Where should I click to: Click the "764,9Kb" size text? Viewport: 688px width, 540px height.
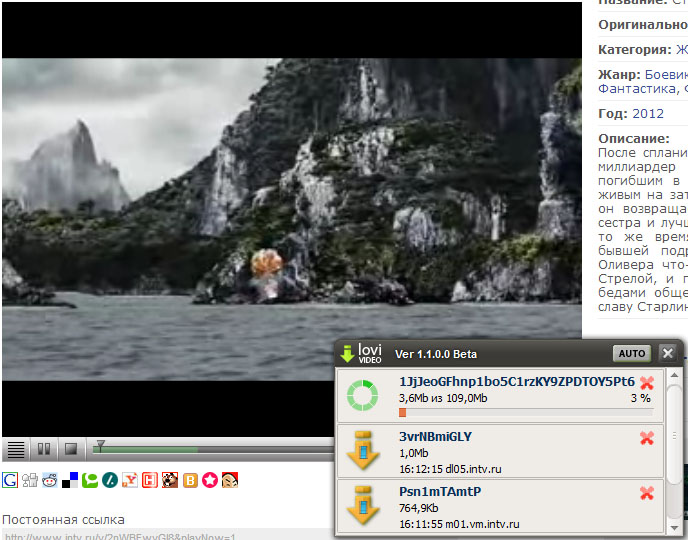coord(419,508)
